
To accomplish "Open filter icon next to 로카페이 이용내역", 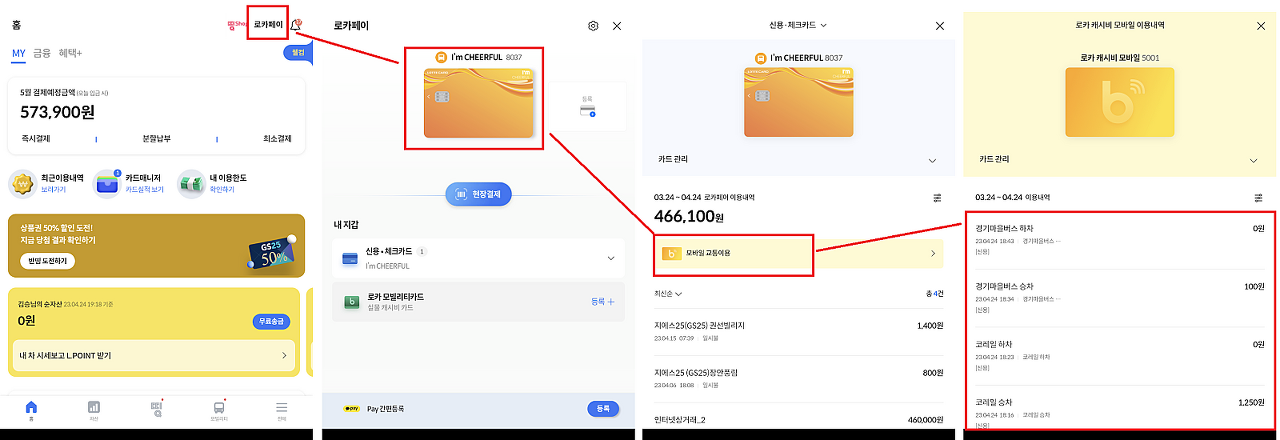I will [936, 198].
